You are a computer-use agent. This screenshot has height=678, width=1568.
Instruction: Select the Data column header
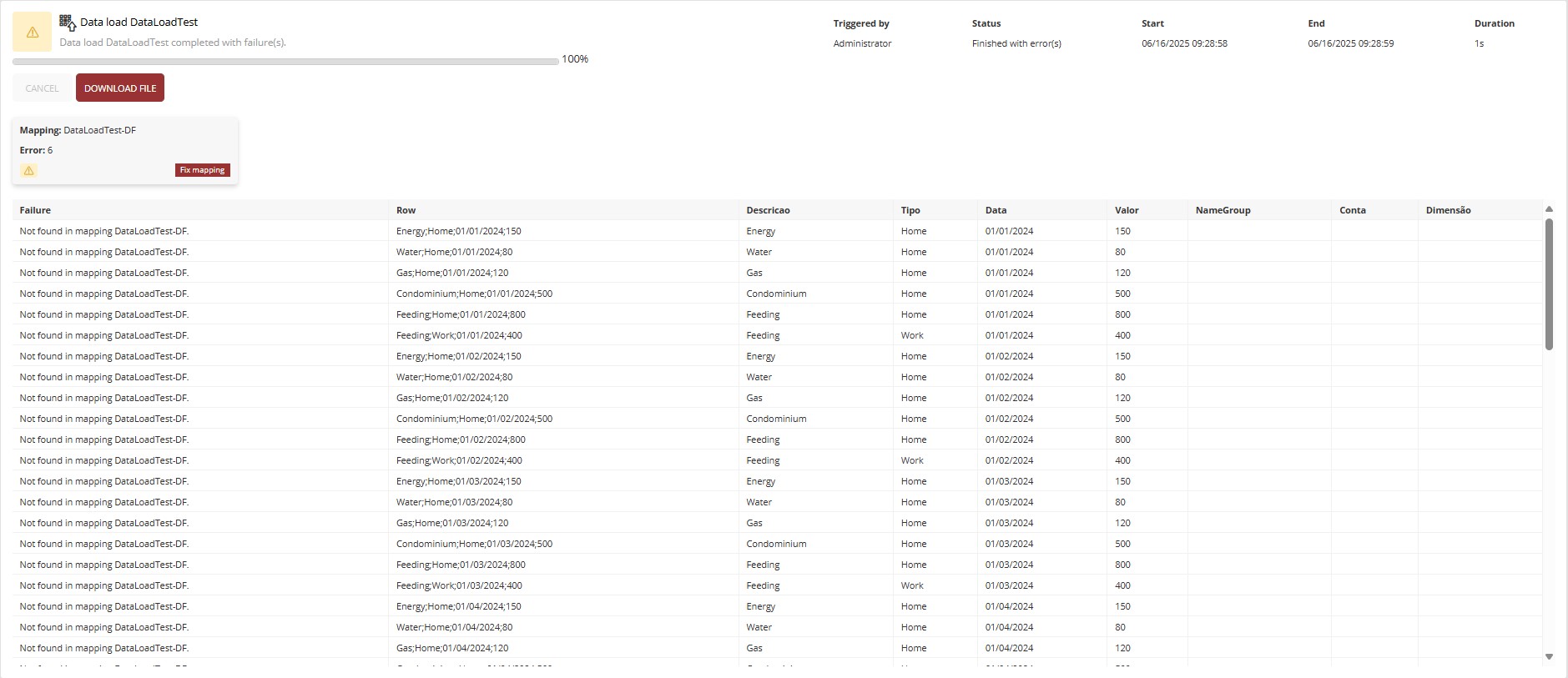1042,210
